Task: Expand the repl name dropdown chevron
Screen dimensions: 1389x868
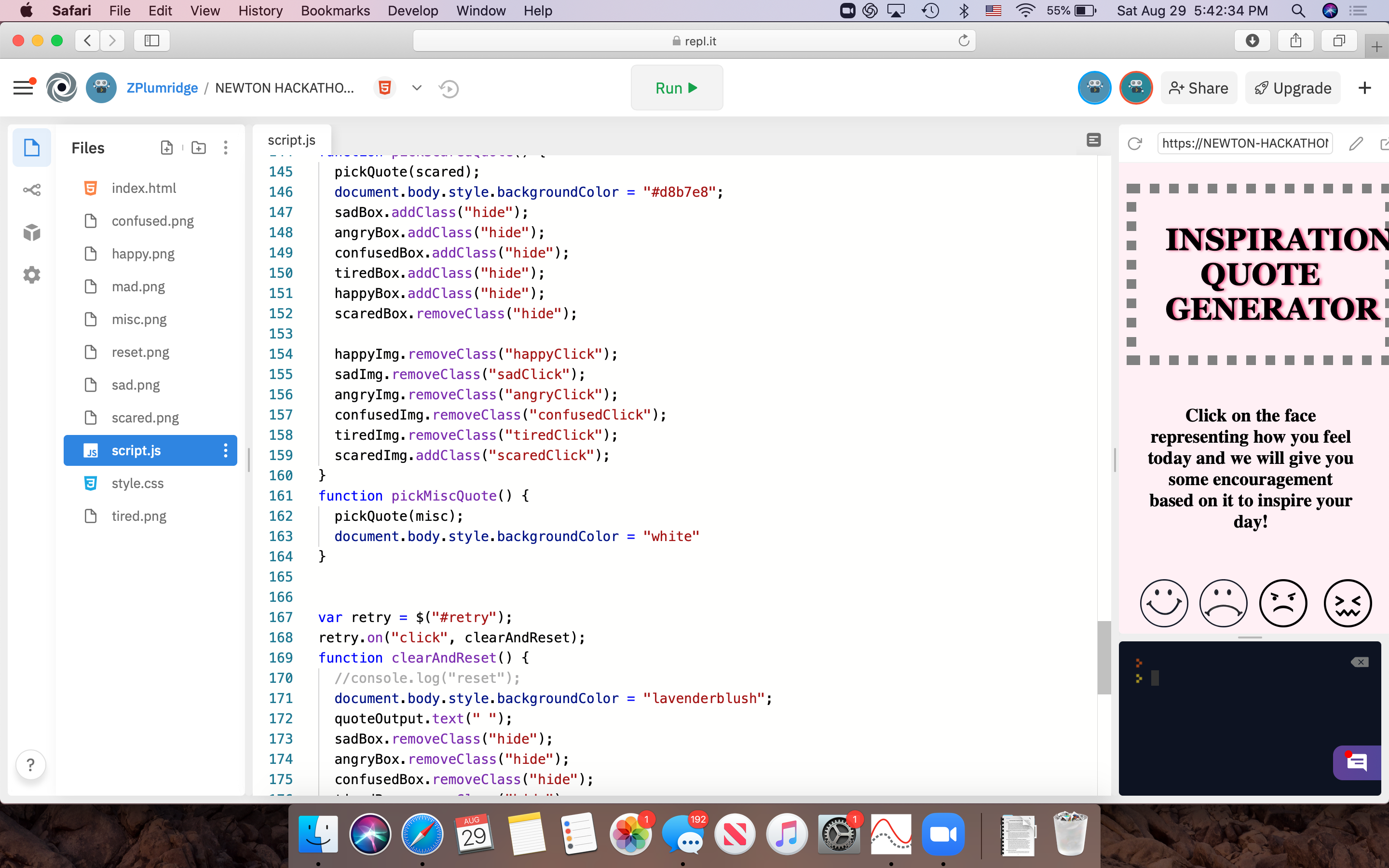Action: 417,88
